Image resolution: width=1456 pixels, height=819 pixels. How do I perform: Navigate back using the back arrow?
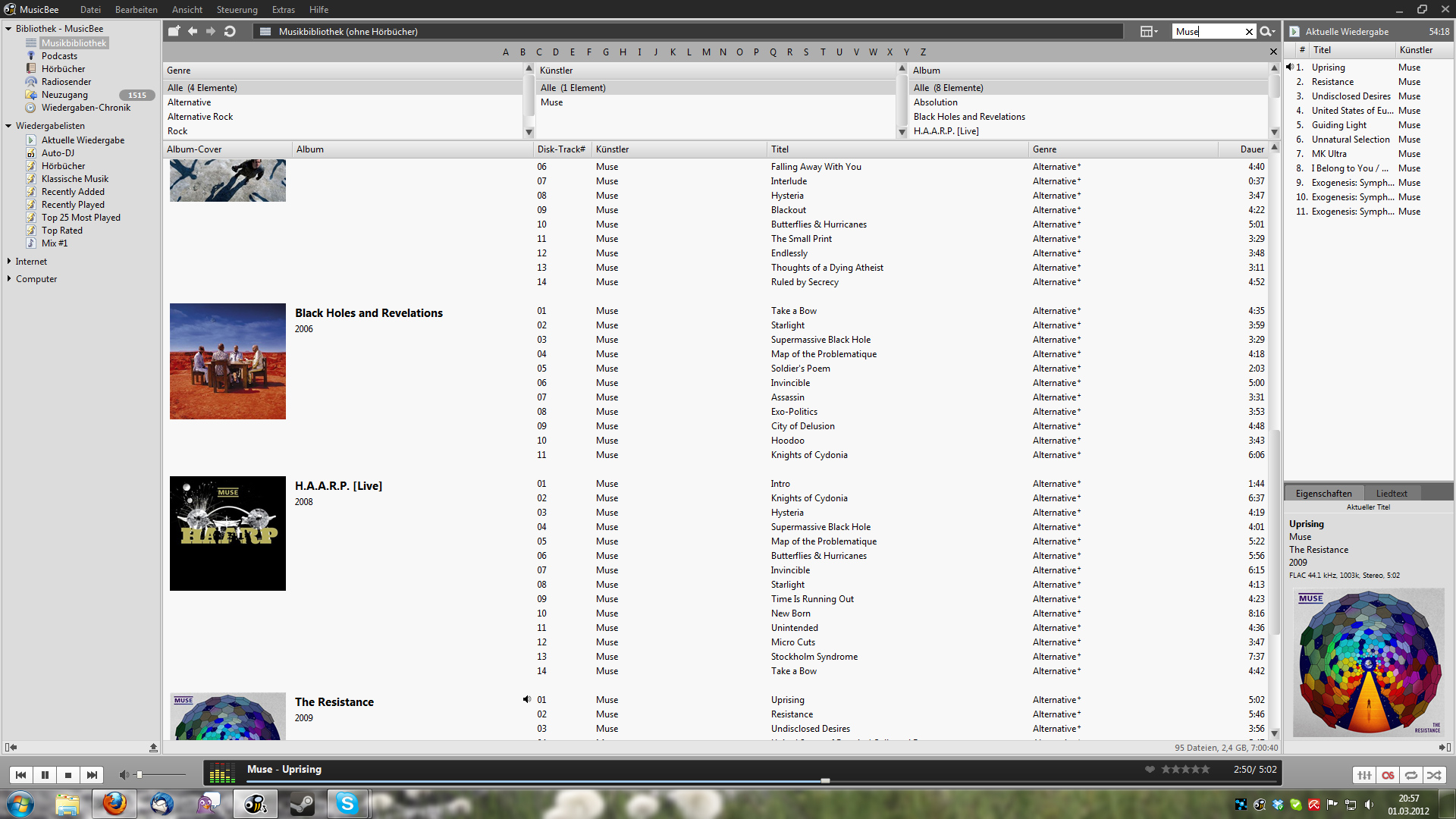click(x=193, y=31)
